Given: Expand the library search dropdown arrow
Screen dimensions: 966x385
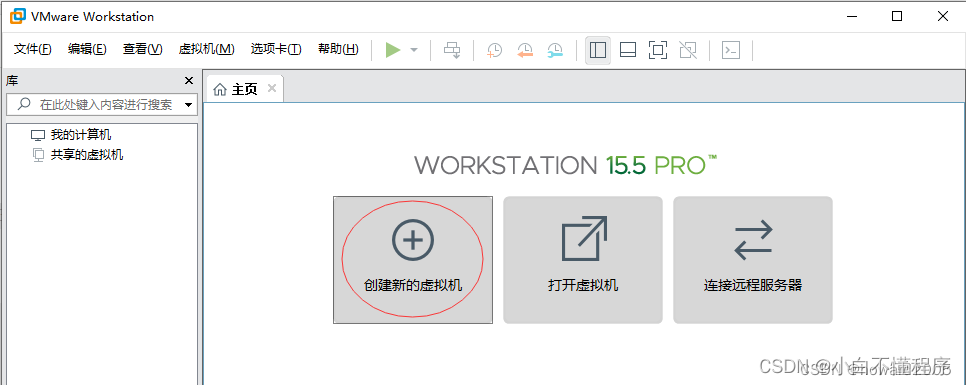Looking at the screenshot, I should click(189, 105).
